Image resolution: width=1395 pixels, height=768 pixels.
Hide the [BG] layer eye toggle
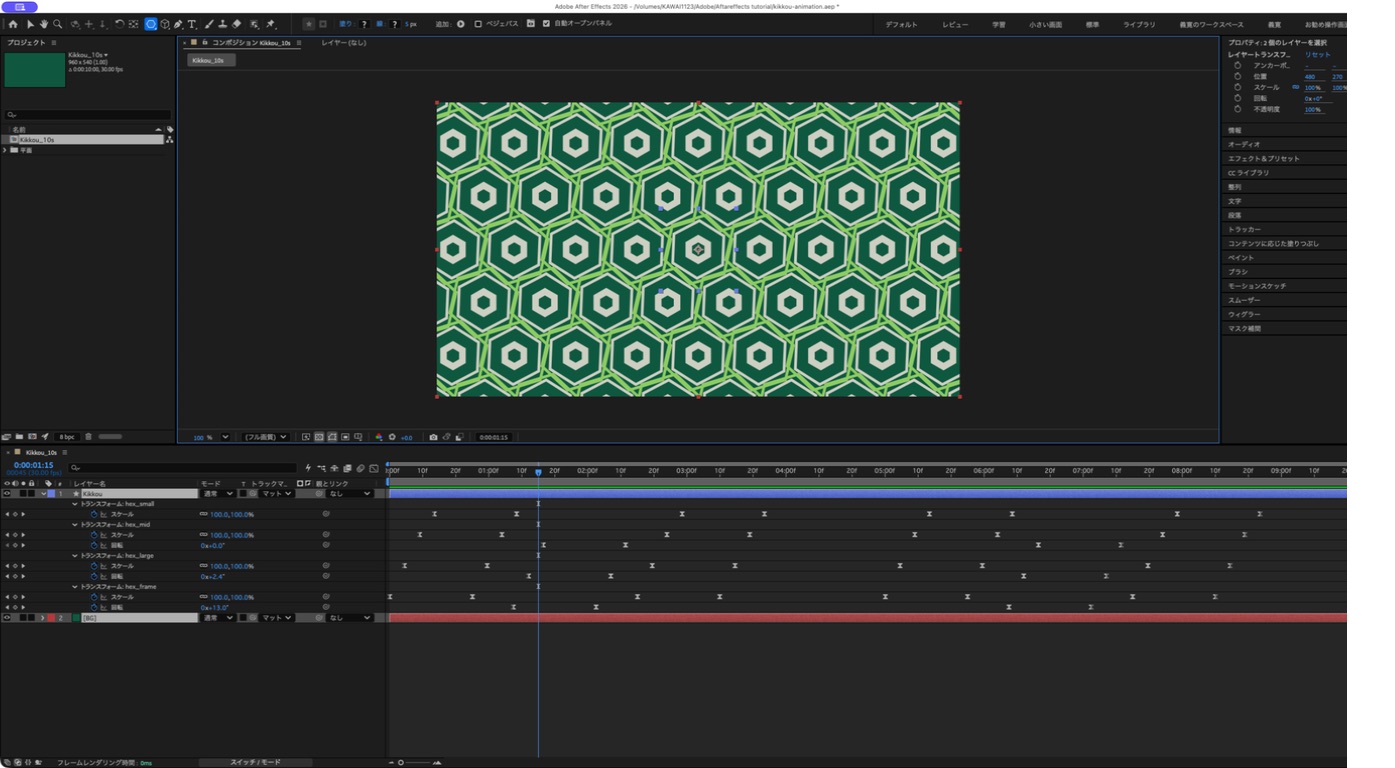click(7, 618)
